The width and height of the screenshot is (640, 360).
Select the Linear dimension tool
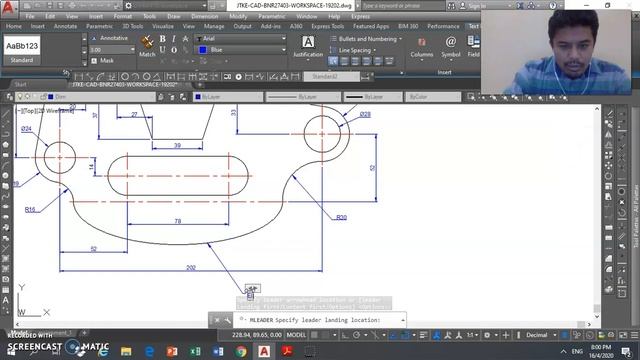[x=78, y=76]
